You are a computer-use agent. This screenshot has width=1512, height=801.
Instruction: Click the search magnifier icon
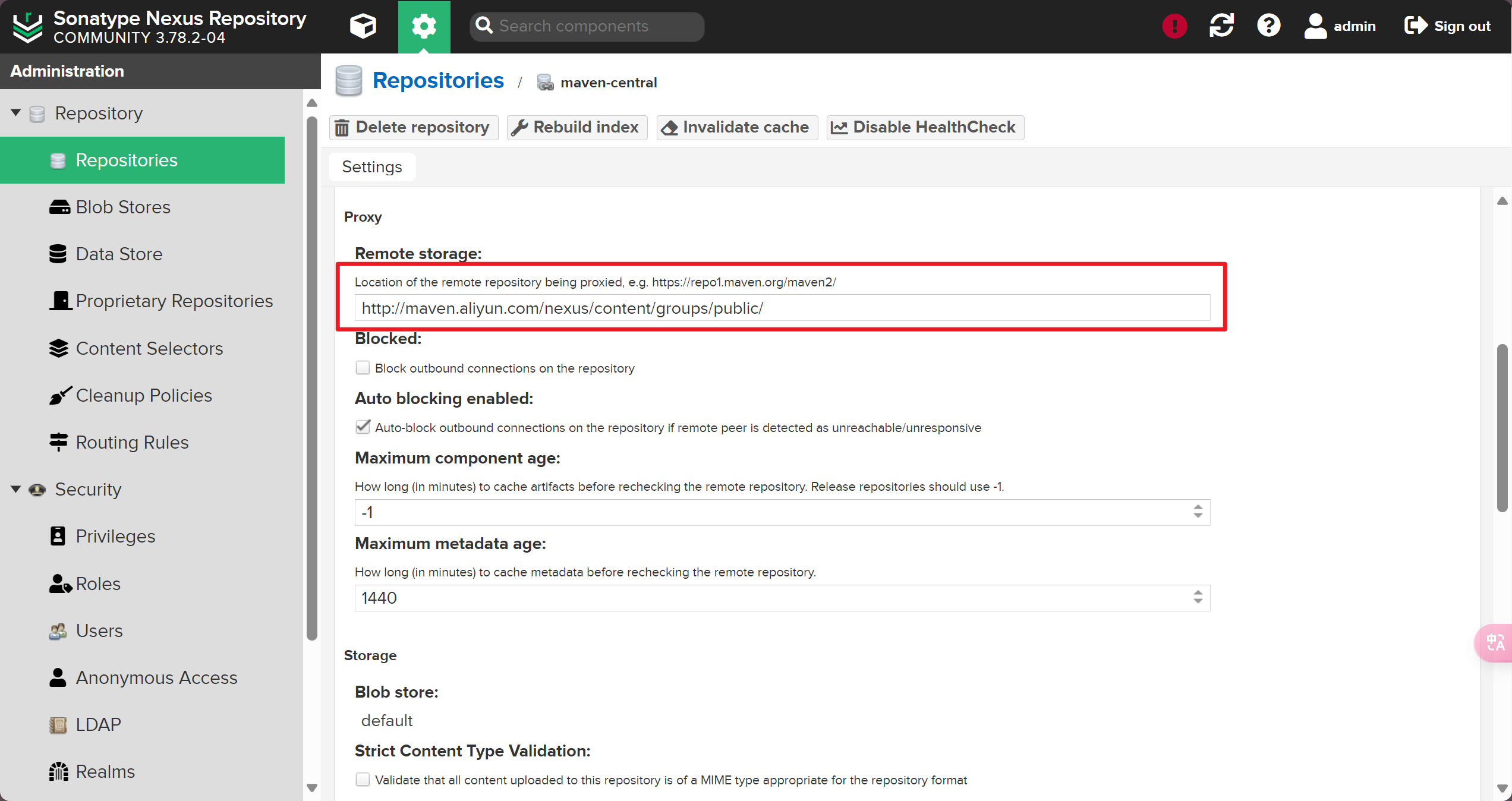point(484,26)
